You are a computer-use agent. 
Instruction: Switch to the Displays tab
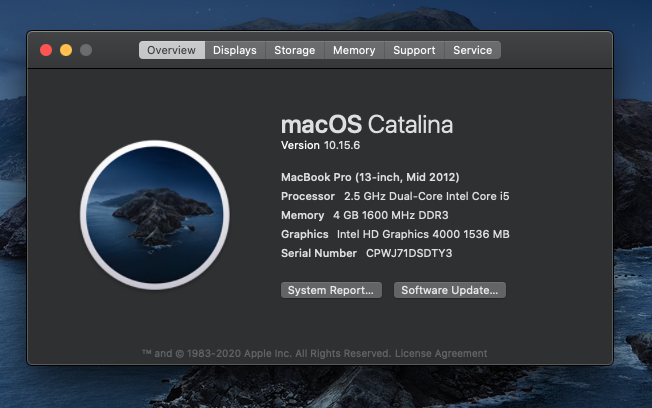point(235,50)
